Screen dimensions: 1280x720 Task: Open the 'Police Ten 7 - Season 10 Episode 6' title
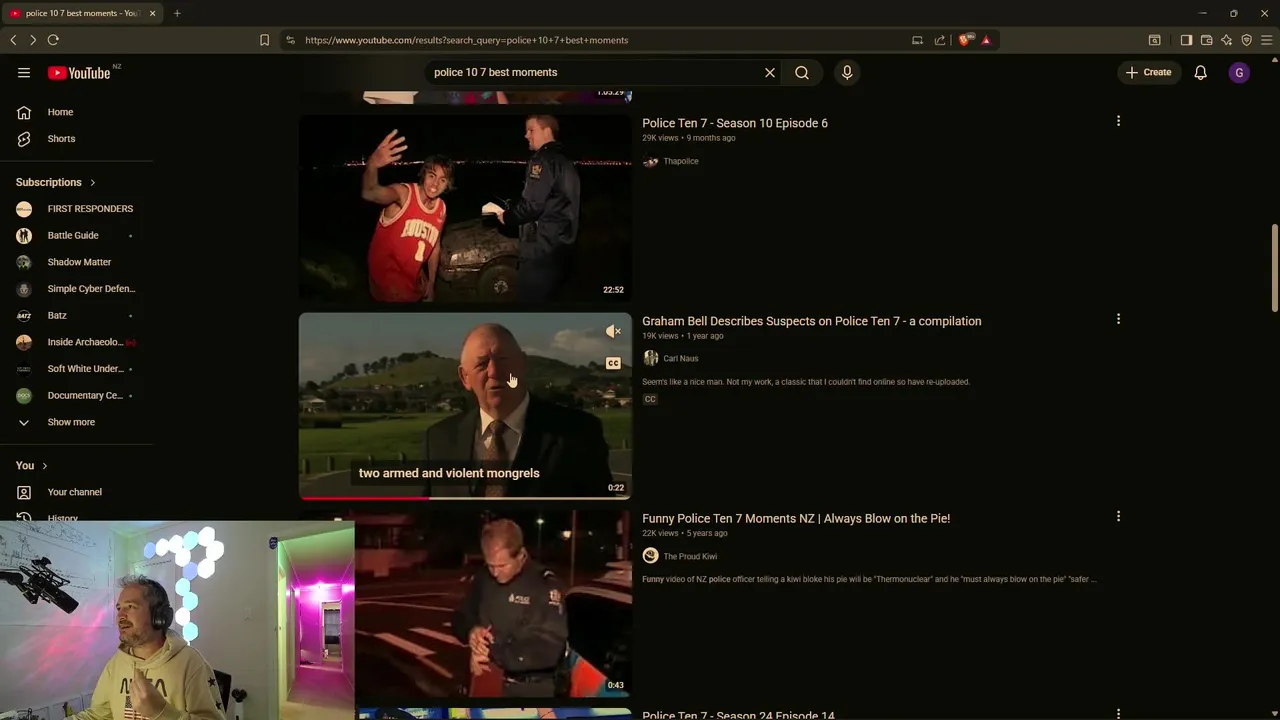point(735,123)
